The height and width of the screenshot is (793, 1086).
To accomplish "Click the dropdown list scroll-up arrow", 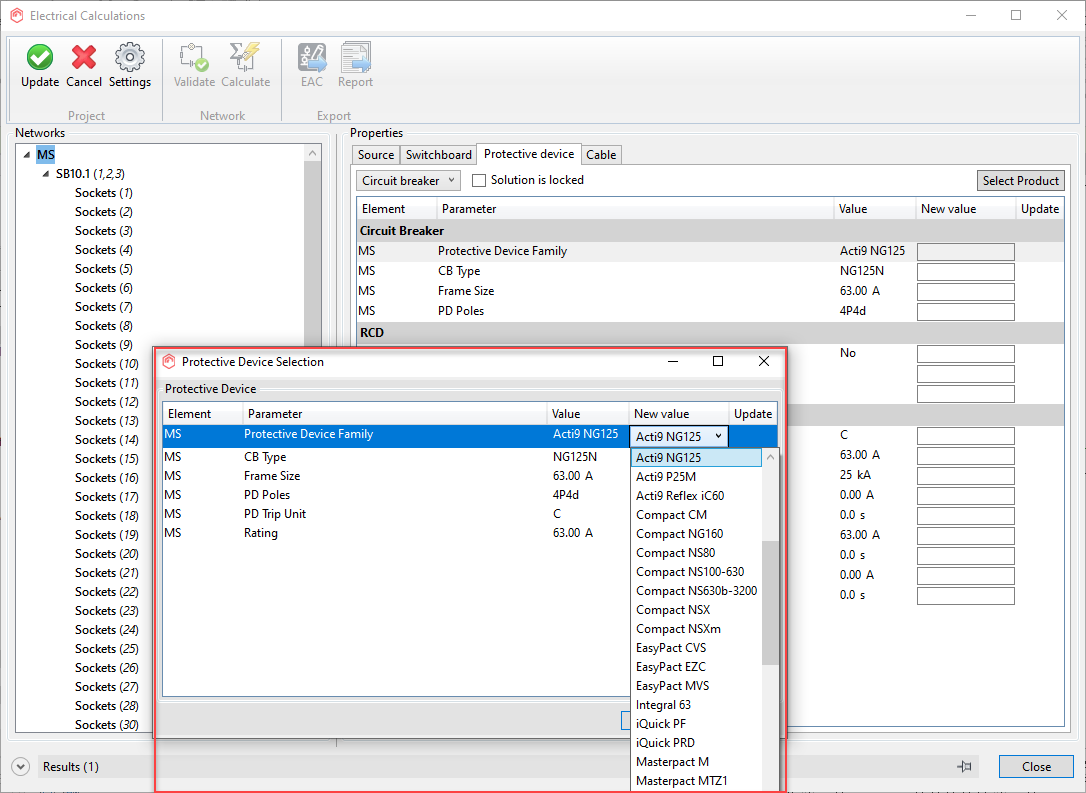I will pos(770,458).
